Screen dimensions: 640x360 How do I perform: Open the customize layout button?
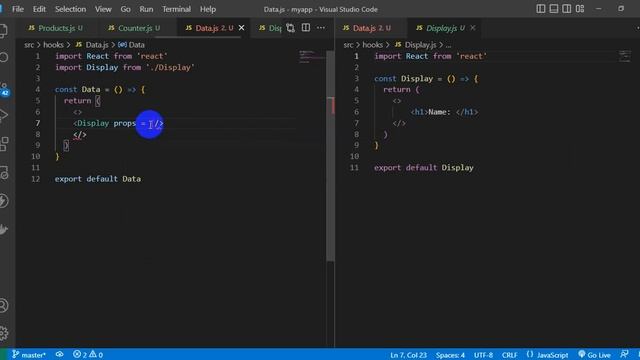point(580,9)
